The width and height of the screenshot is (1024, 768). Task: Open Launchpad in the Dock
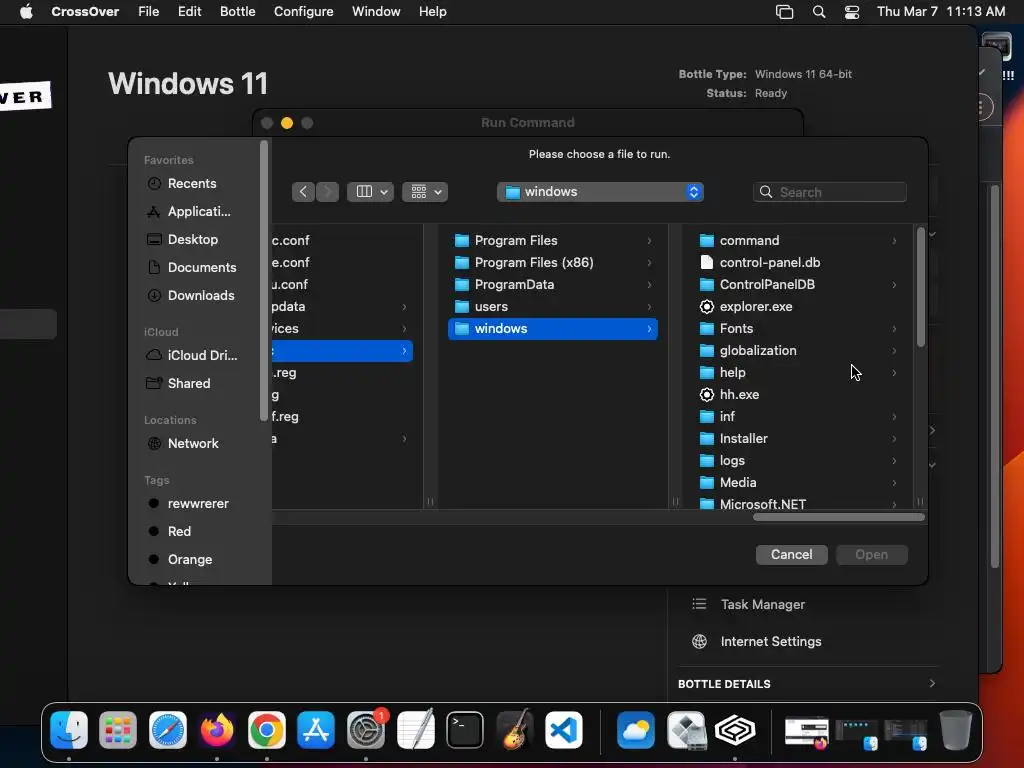[x=118, y=730]
